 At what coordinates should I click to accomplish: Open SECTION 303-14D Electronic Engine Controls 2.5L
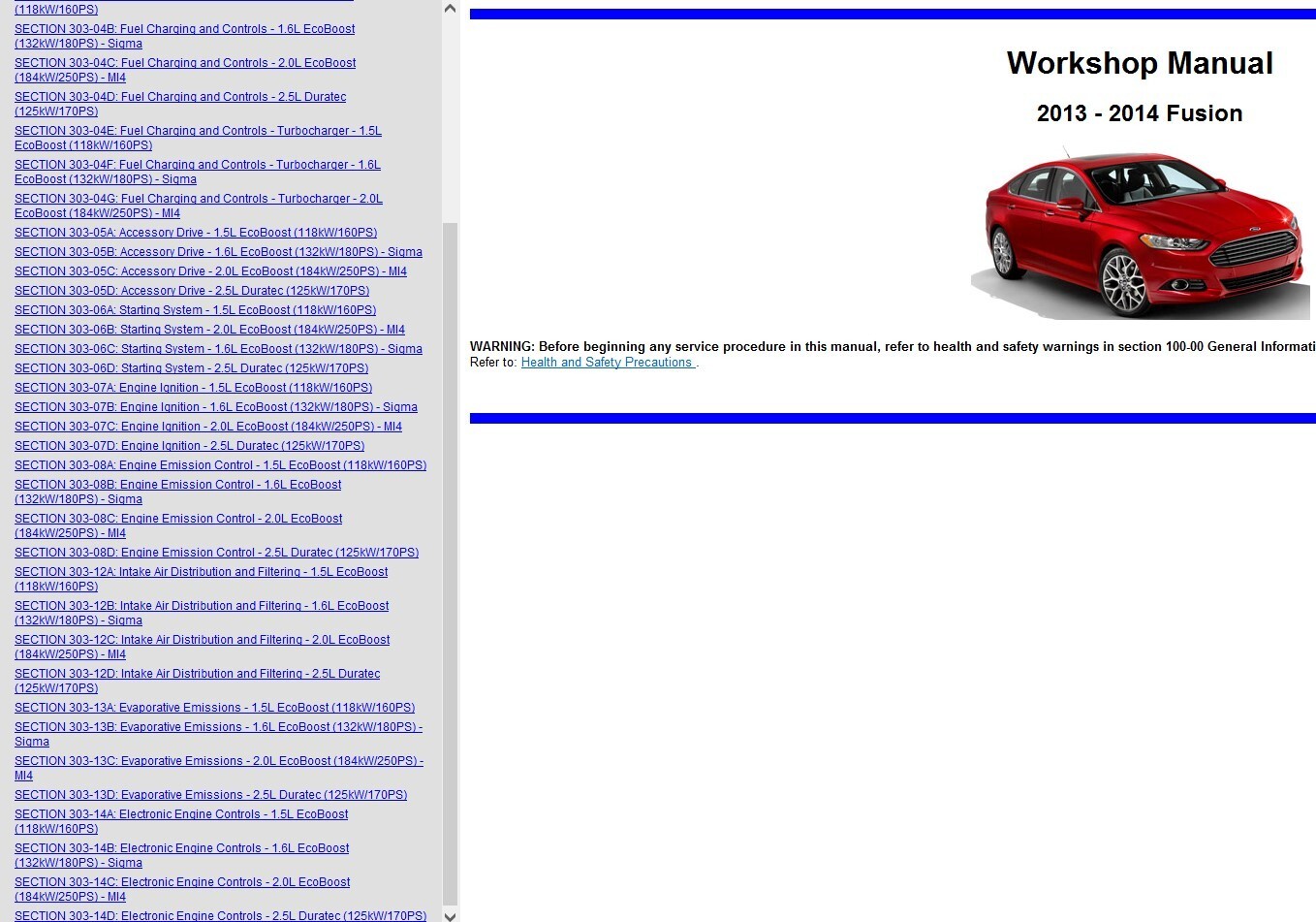click(x=220, y=915)
